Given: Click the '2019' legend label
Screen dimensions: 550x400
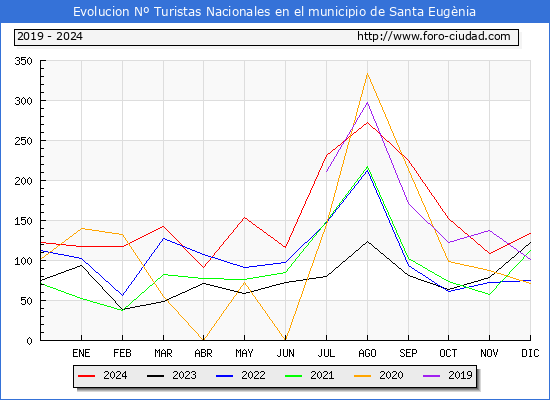Looking at the screenshot, I should [460, 375].
